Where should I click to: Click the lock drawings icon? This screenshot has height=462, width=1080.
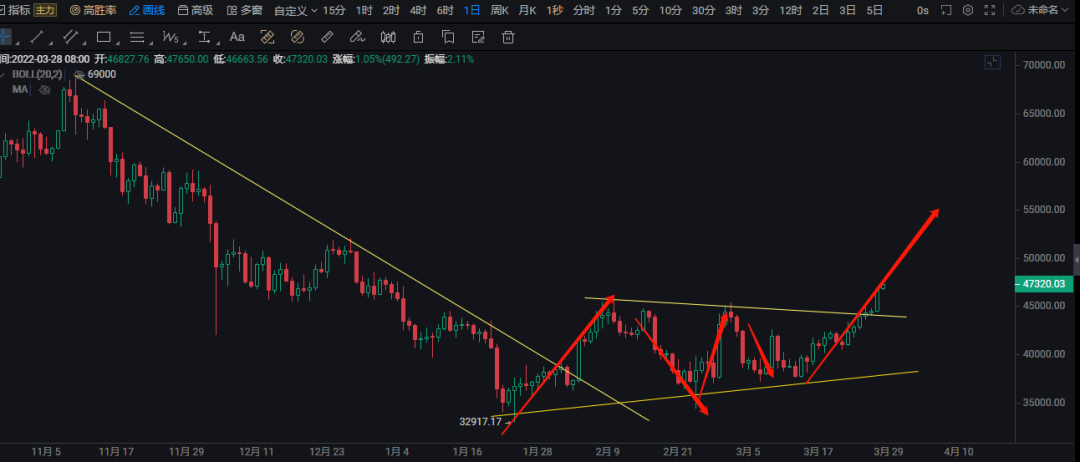click(x=418, y=37)
